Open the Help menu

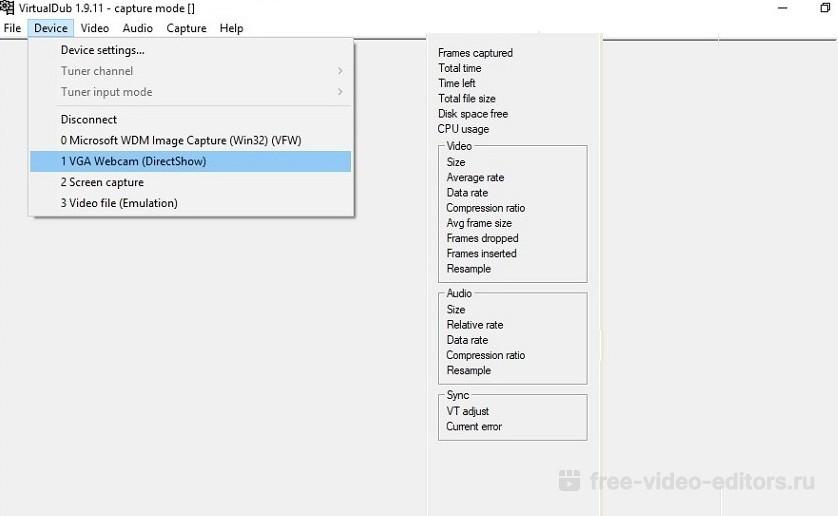click(x=231, y=28)
